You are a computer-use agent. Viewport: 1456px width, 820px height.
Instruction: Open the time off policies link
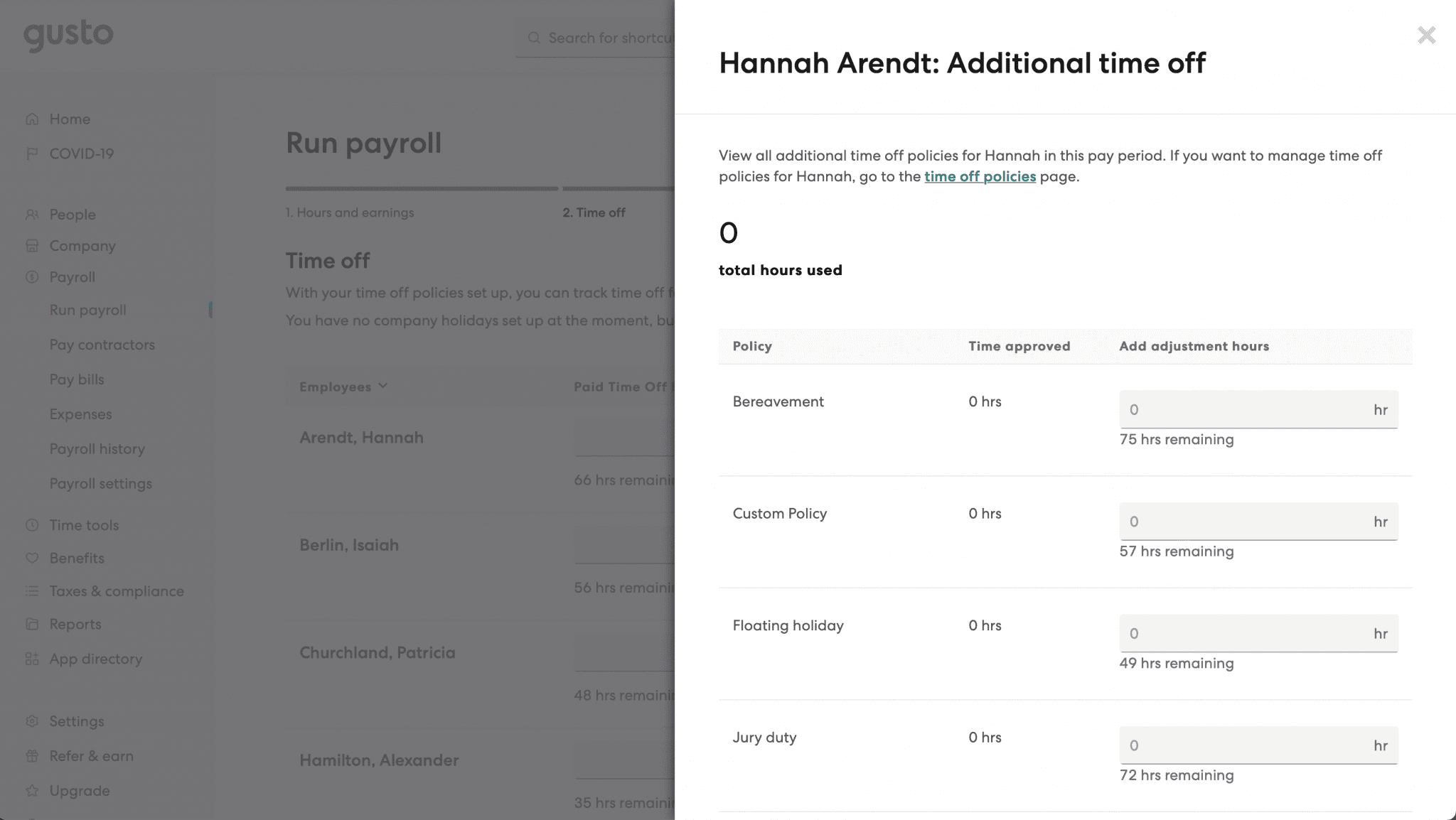point(980,176)
